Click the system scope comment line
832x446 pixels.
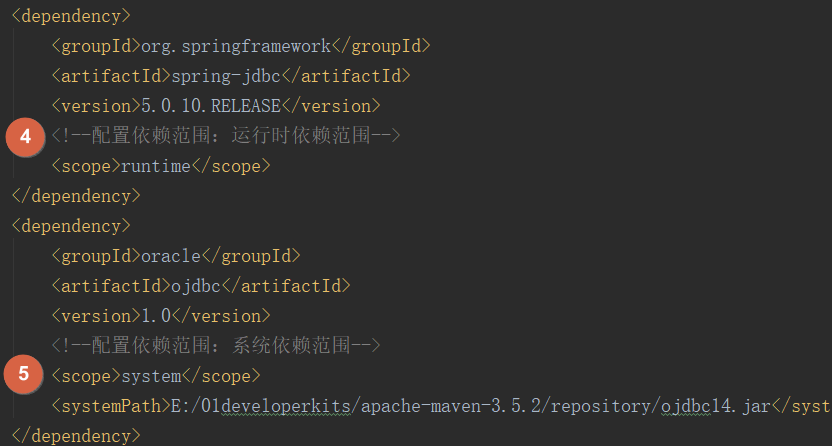coord(216,346)
